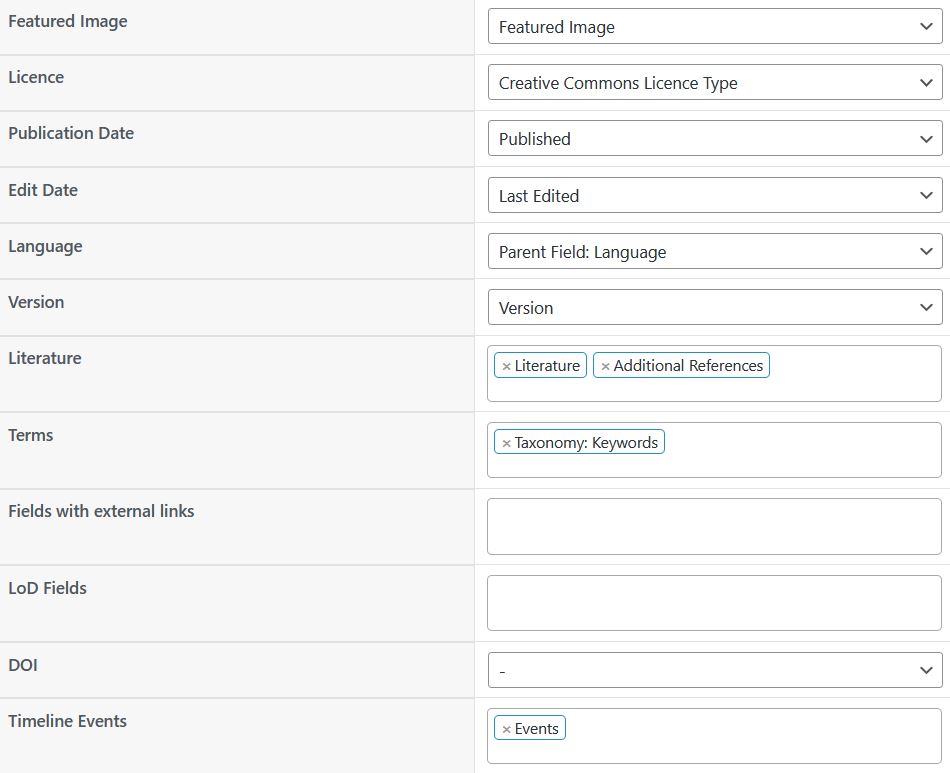
Task: Click the Fields with external links input
Action: click(x=714, y=526)
